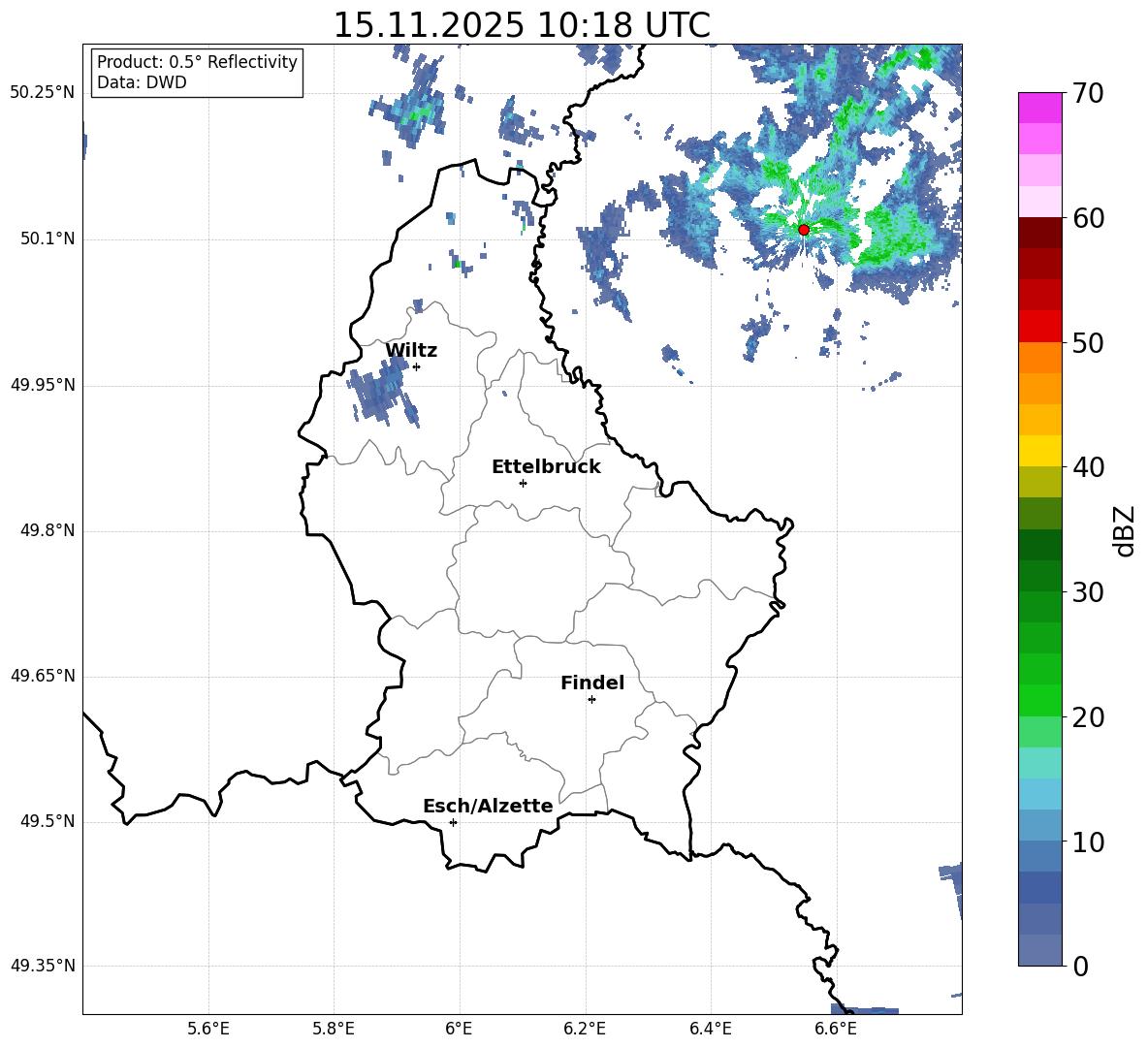Screen dimensions: 1148x1048
Task: Click the 49.8°N latitude label
Action: click(x=48, y=530)
